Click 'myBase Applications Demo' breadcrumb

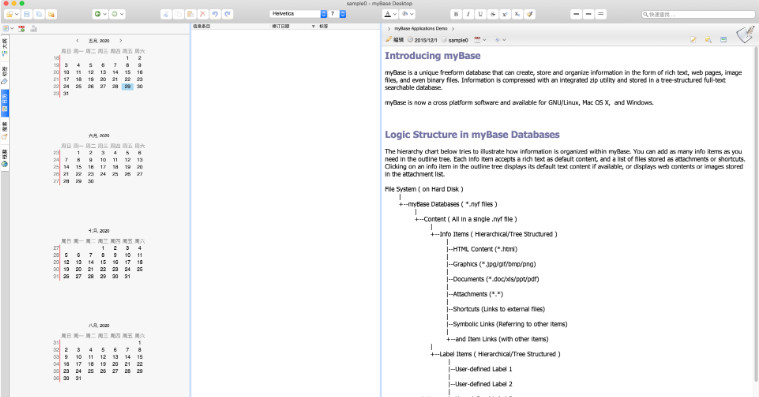(421, 29)
